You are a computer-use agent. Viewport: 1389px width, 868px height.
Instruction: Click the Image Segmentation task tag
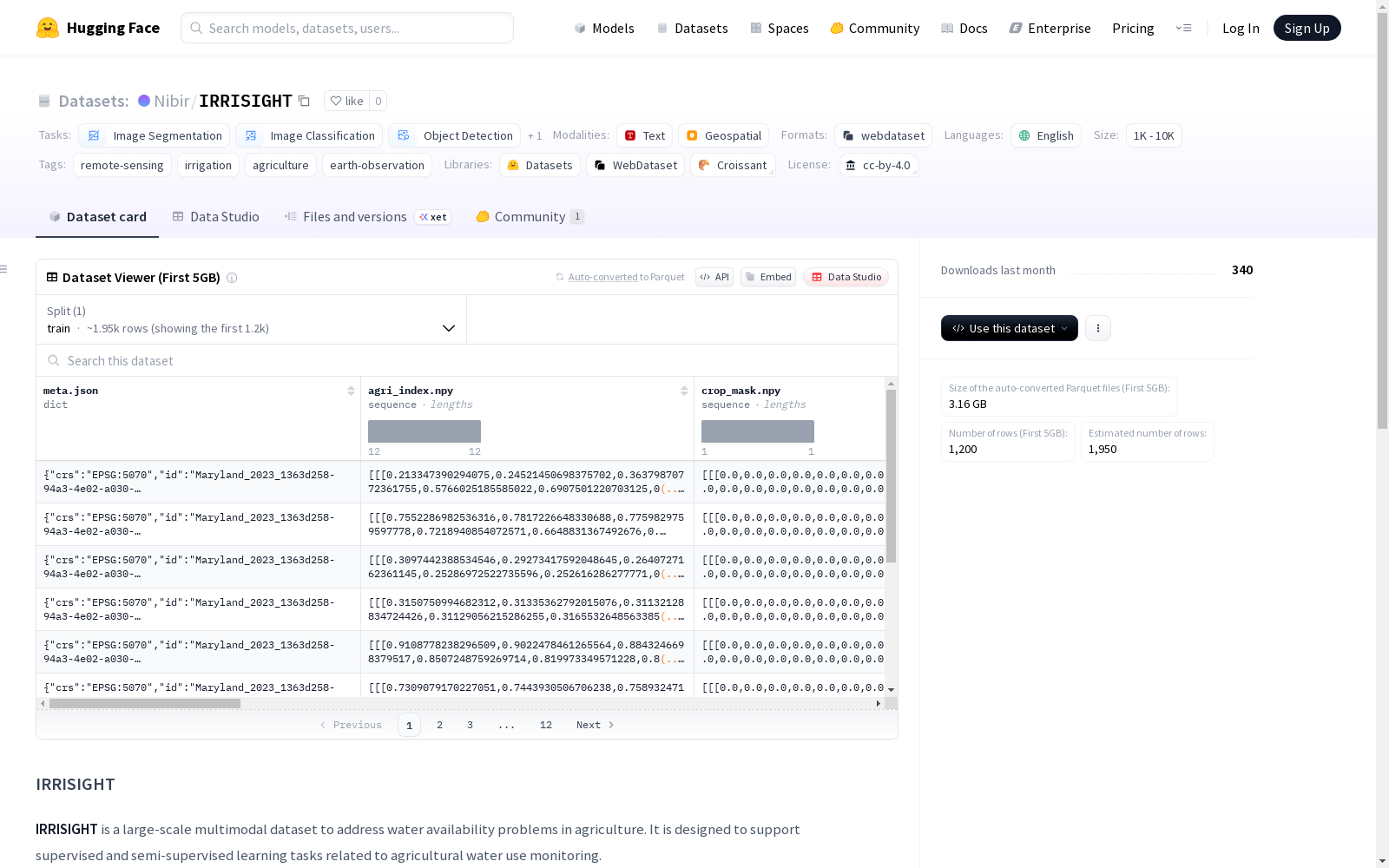[x=155, y=135]
